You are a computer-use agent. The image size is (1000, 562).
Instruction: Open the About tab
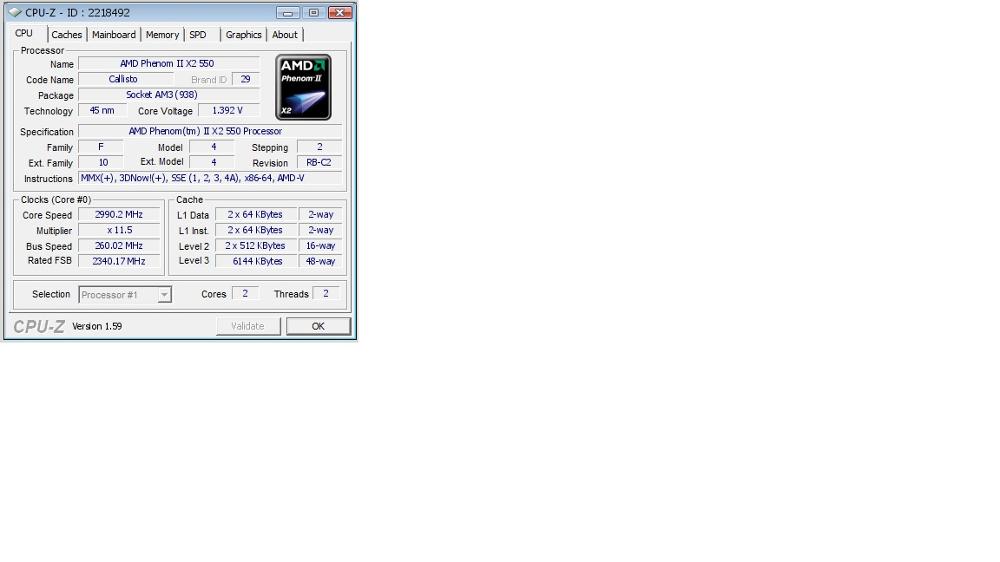(x=284, y=34)
